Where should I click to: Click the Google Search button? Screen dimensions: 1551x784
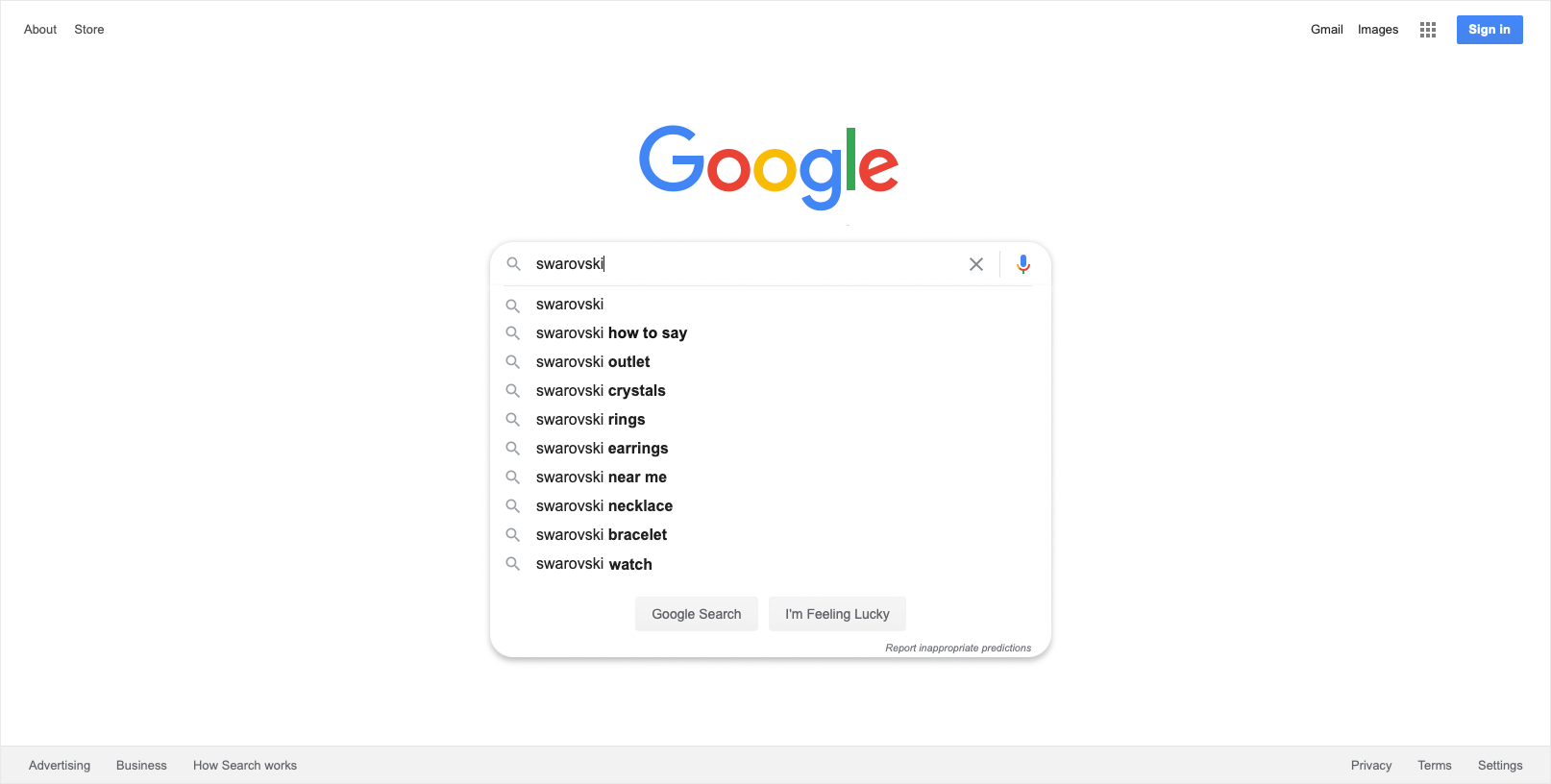697,614
